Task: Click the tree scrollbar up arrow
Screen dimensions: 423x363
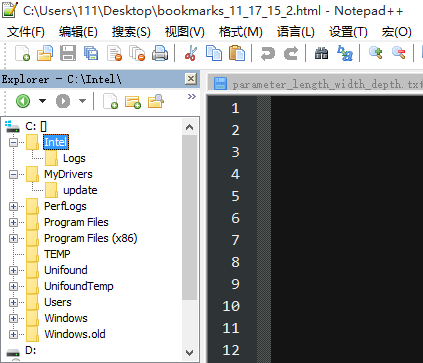Action: click(x=190, y=127)
